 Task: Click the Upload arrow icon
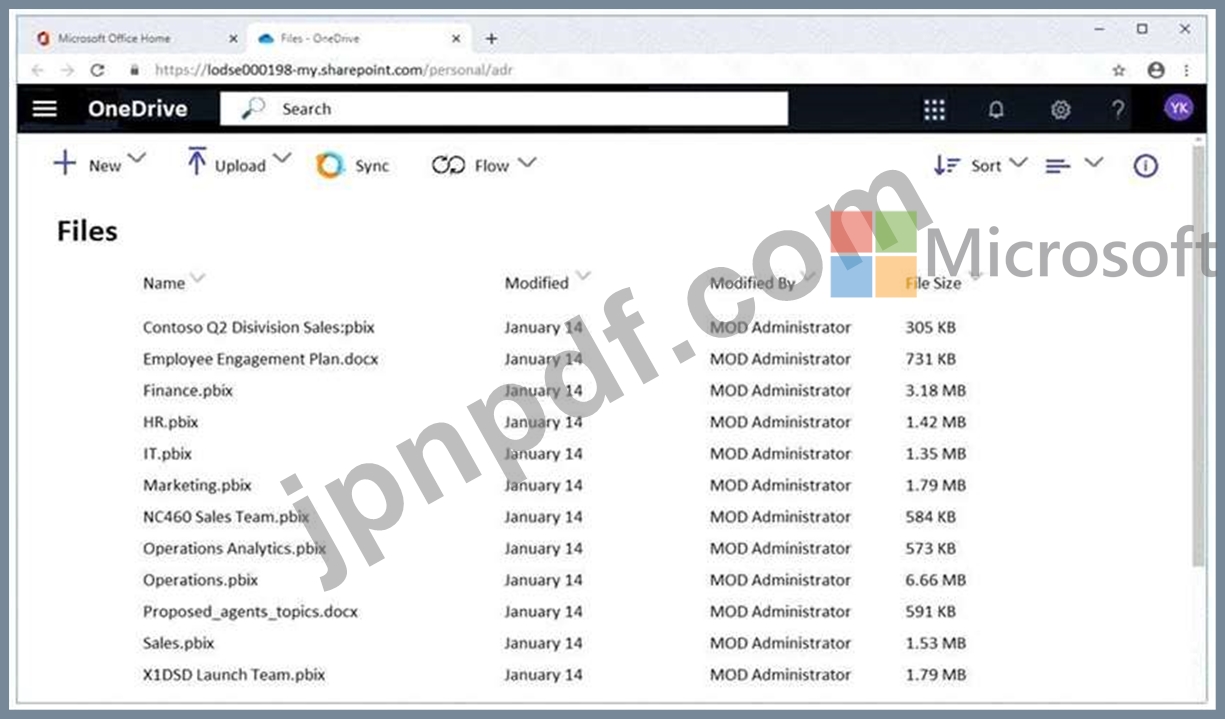(x=197, y=162)
